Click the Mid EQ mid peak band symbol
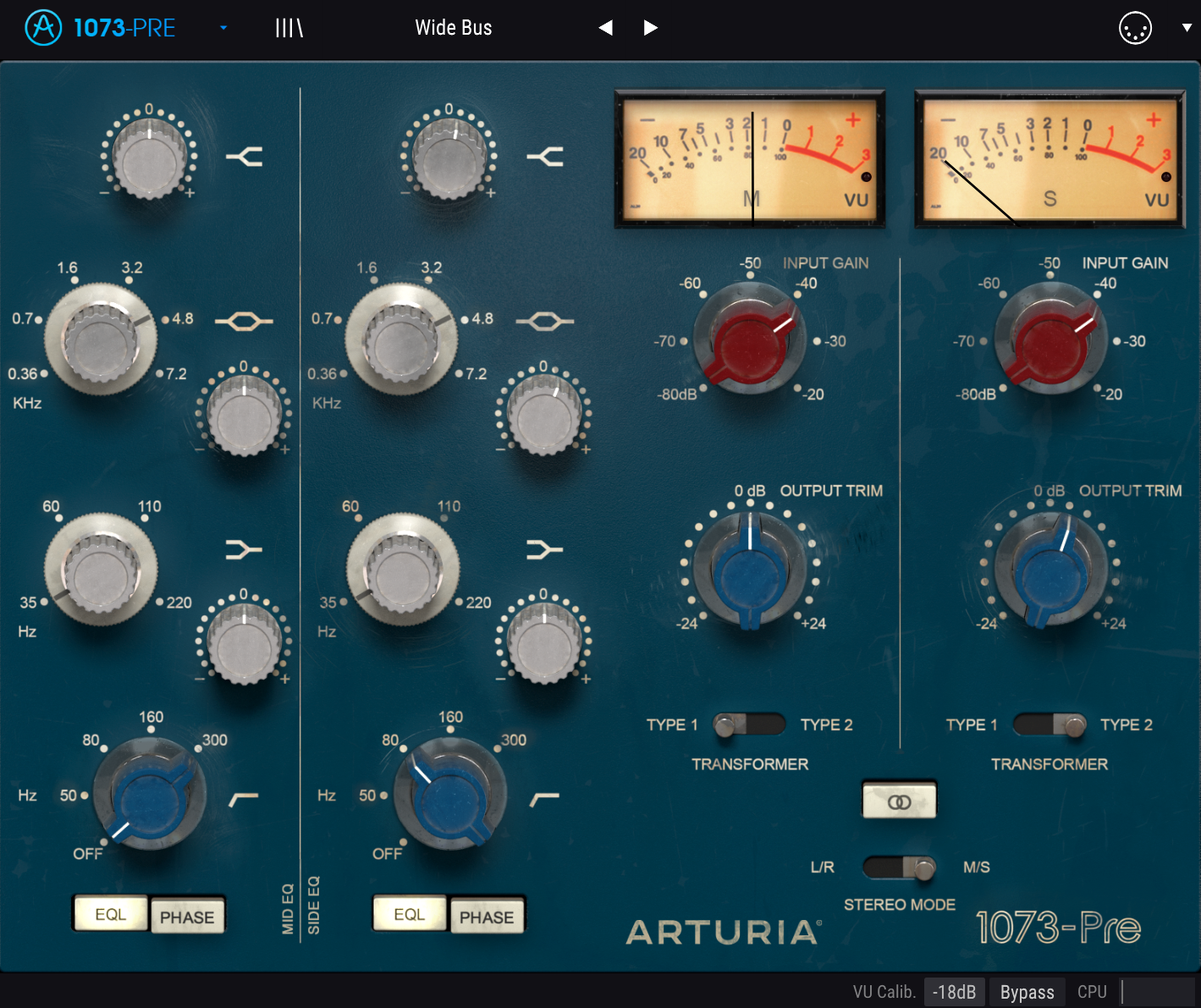The height and width of the screenshot is (1008, 1201). tap(244, 322)
